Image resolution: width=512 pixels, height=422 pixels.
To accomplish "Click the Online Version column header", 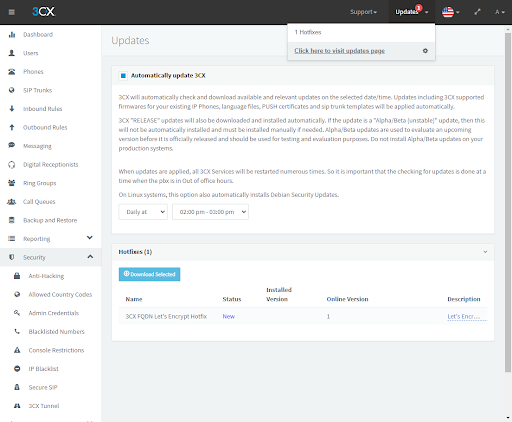I will 347,299.
